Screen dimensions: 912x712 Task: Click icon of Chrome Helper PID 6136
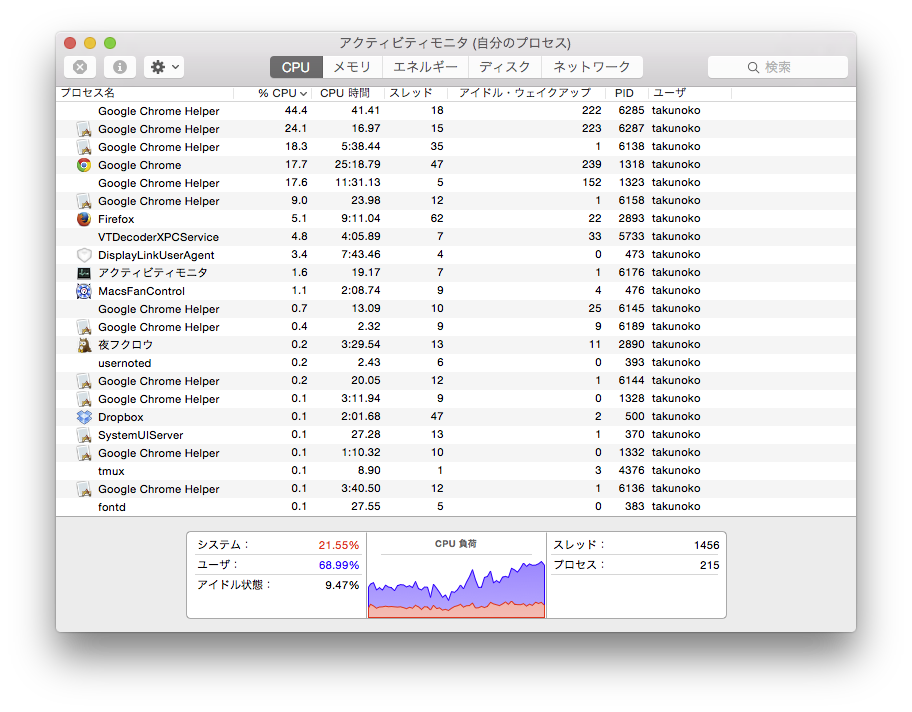(84, 489)
